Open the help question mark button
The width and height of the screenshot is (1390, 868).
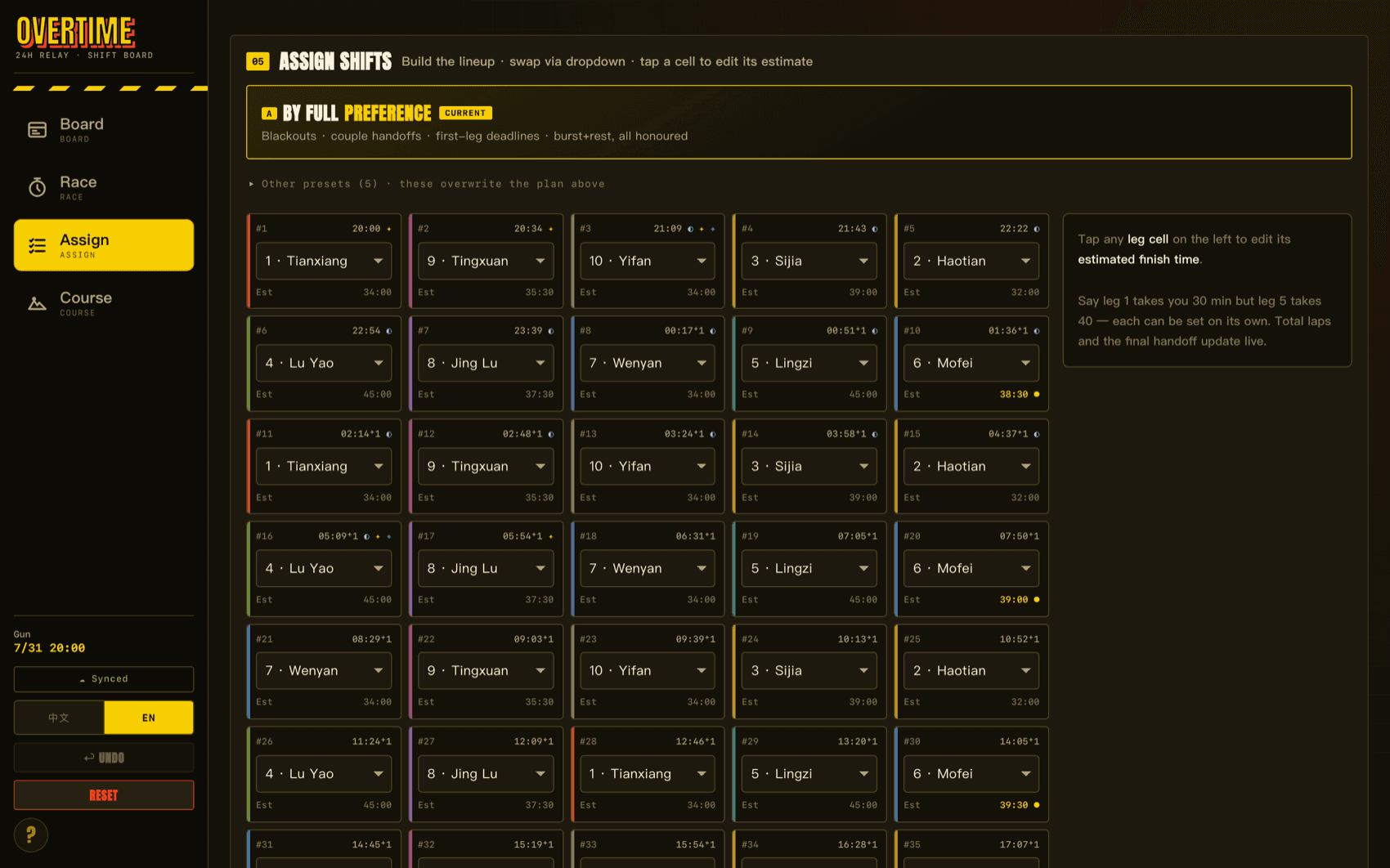point(31,834)
